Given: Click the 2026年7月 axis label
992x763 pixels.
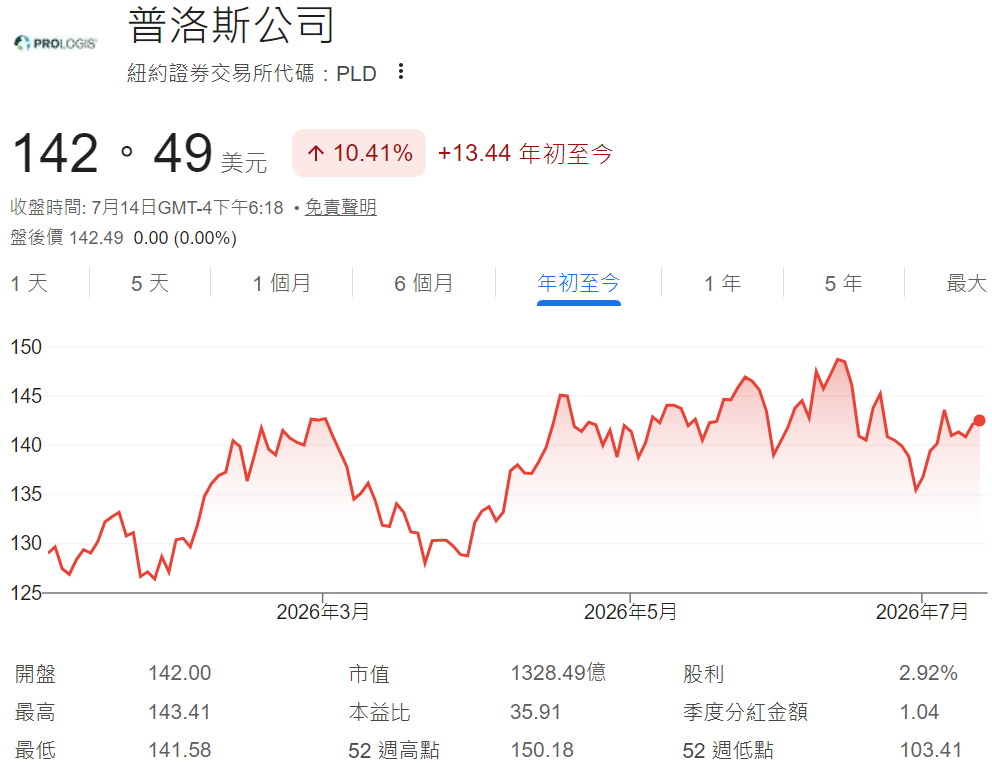Looking at the screenshot, I should coord(922,611).
